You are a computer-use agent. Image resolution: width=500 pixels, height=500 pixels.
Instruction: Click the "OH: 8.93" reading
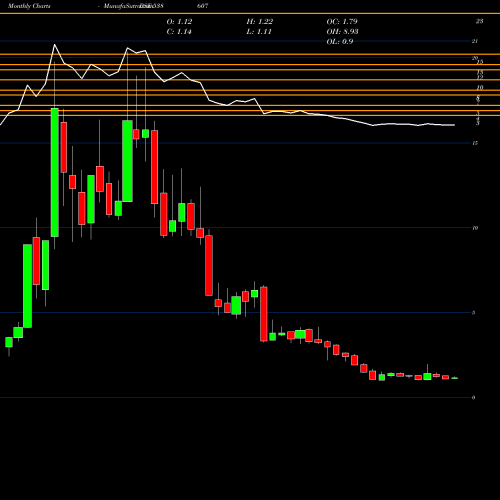[x=342, y=32]
